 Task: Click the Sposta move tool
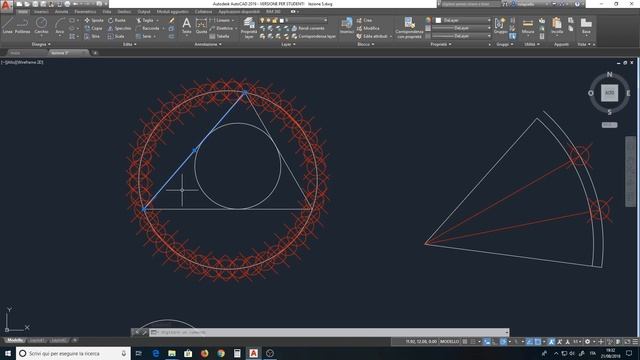point(94,20)
